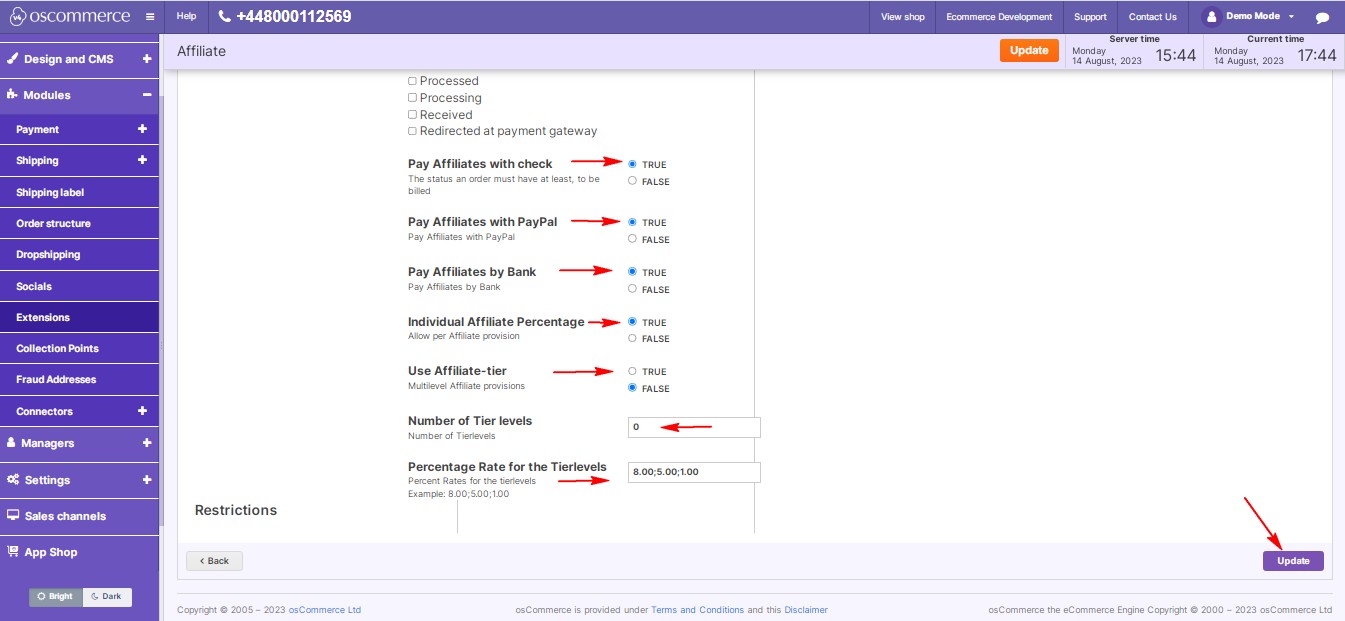The image size is (1345, 621).
Task: Check Redirected at payment gateway checkbox
Action: 412,131
